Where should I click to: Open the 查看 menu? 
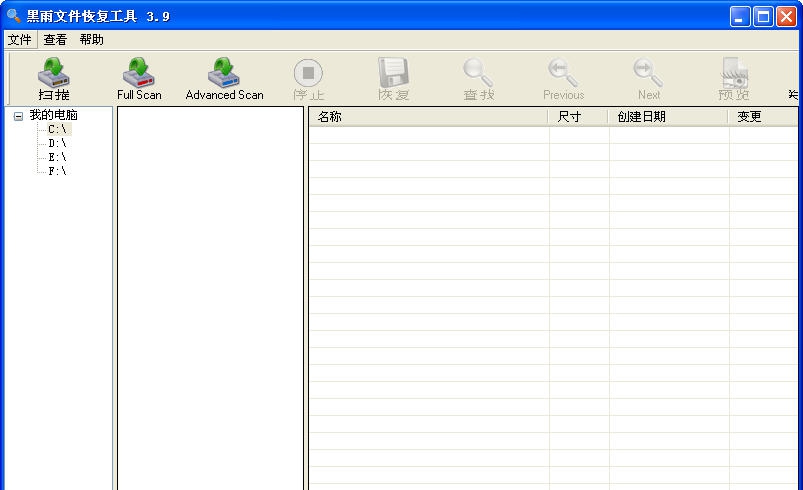(55, 39)
